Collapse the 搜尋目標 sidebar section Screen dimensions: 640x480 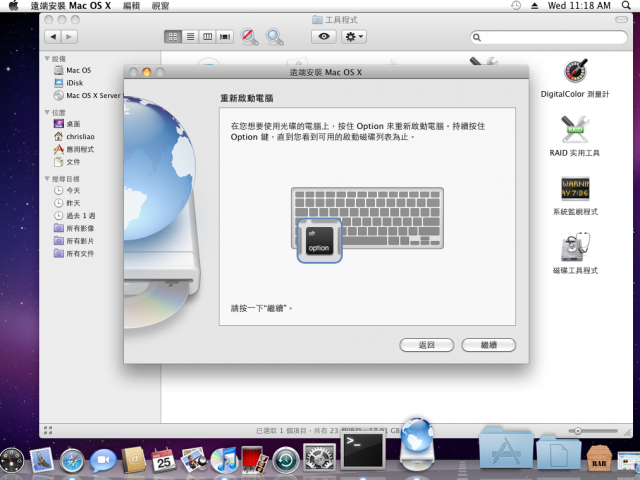pyautogui.click(x=47, y=178)
